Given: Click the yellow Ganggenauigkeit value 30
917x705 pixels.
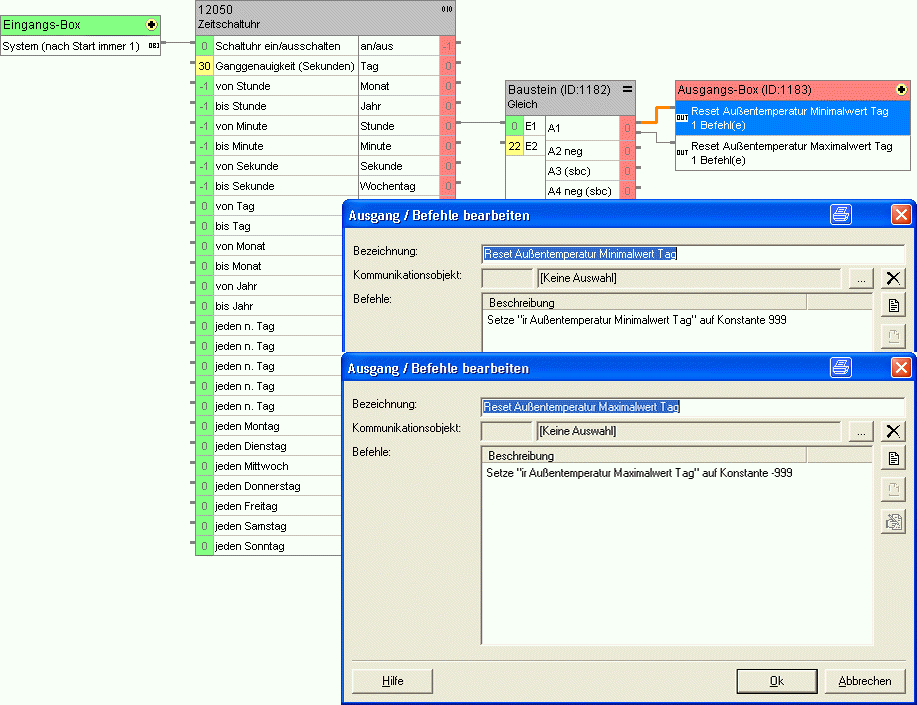Looking at the screenshot, I should pyautogui.click(x=204, y=66).
